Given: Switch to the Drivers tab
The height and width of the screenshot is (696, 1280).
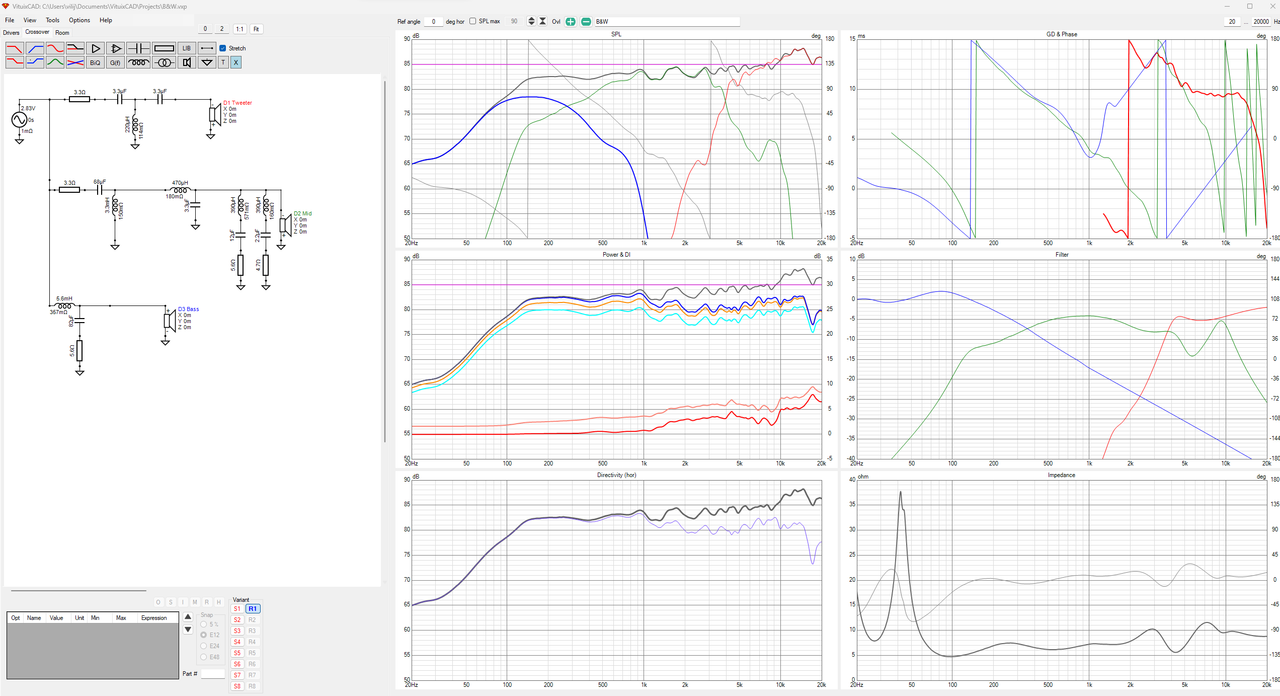Looking at the screenshot, I should 11,32.
